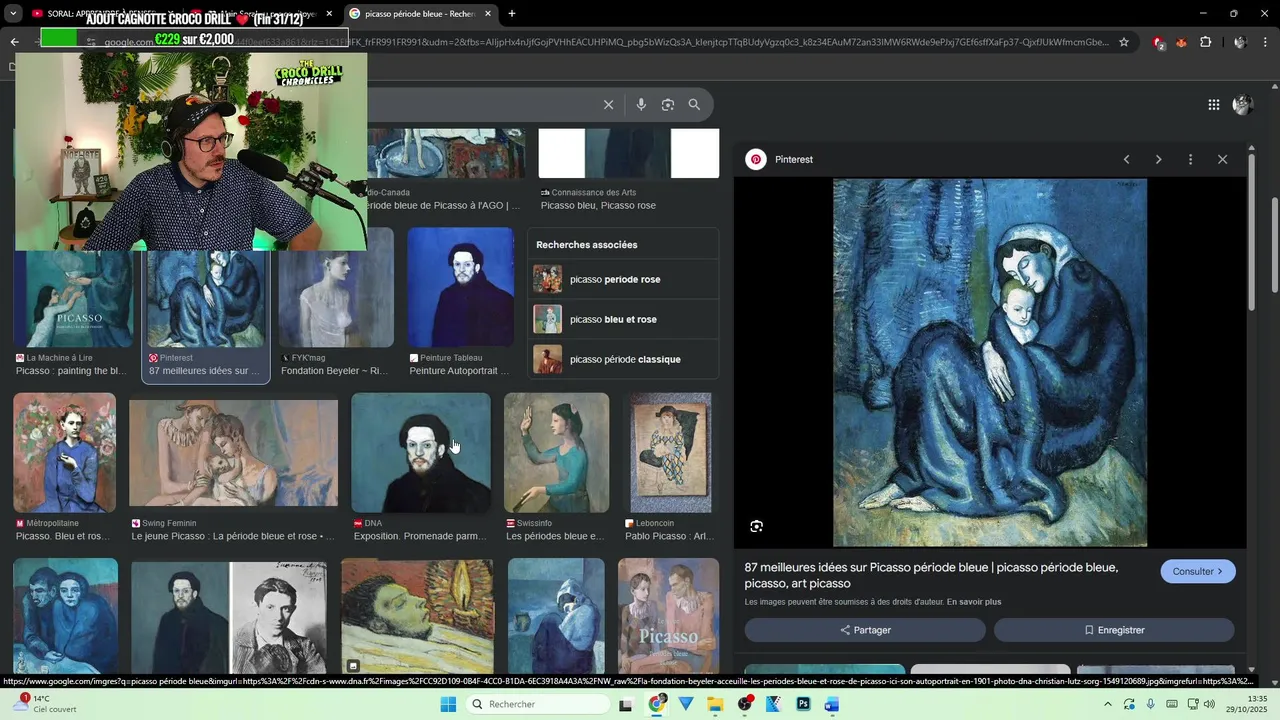The height and width of the screenshot is (720, 1280).
Task: Open Task View from the taskbar
Action: point(626,704)
